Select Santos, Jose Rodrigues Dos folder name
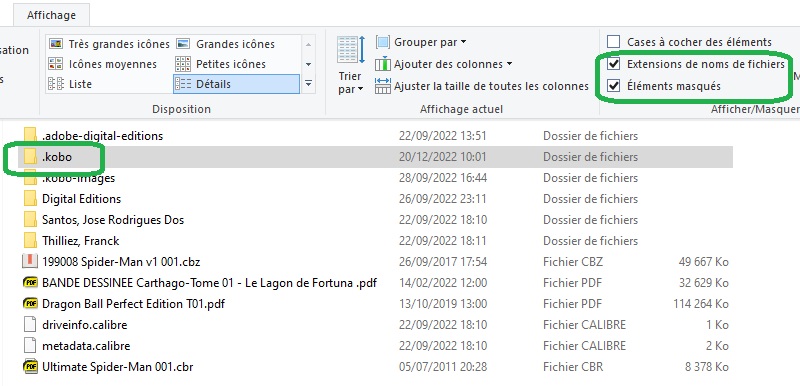Screen dimensions: 800x386 click(x=113, y=220)
